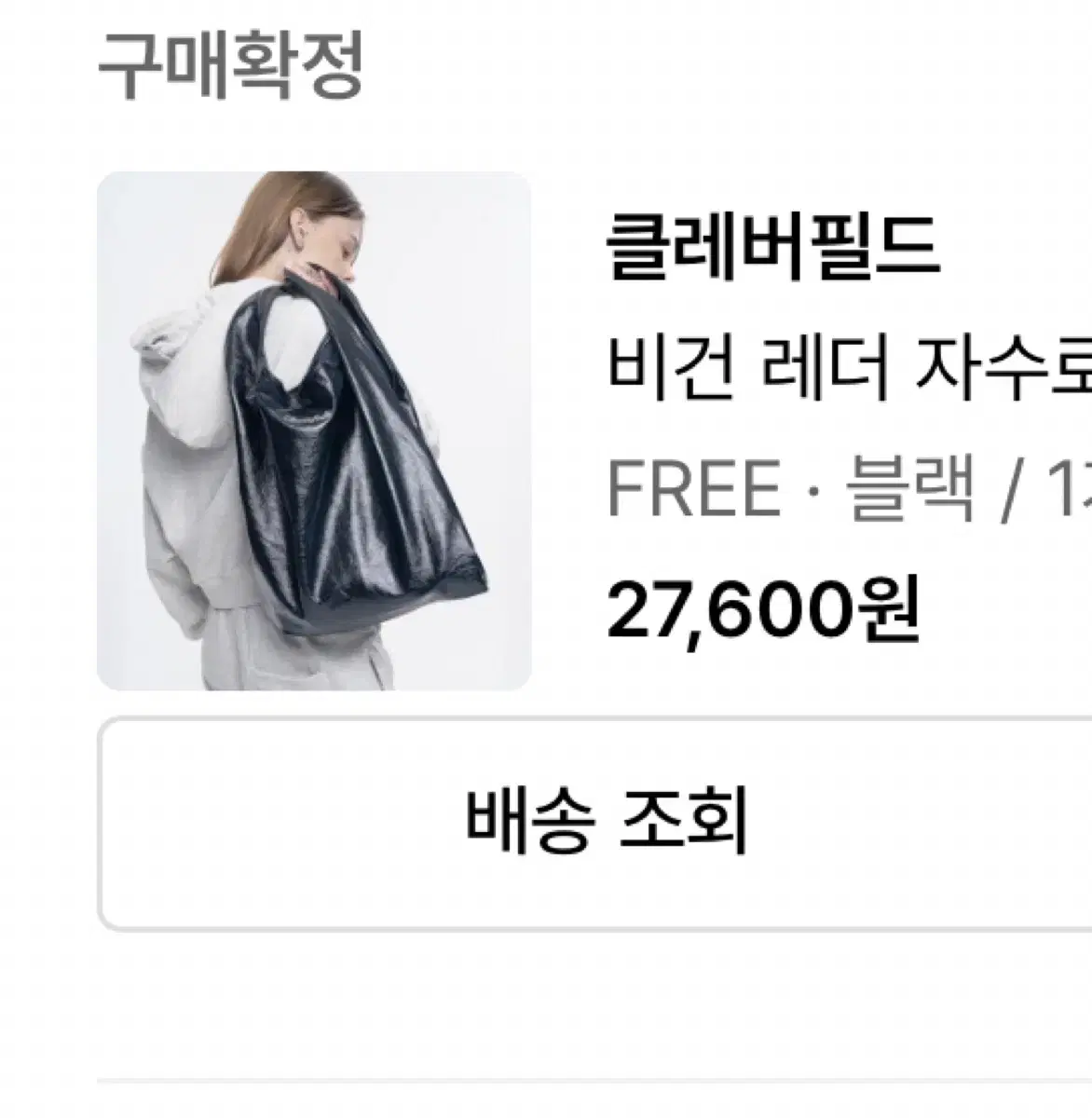Open the 클레버필드 brand name link

[x=772, y=248]
